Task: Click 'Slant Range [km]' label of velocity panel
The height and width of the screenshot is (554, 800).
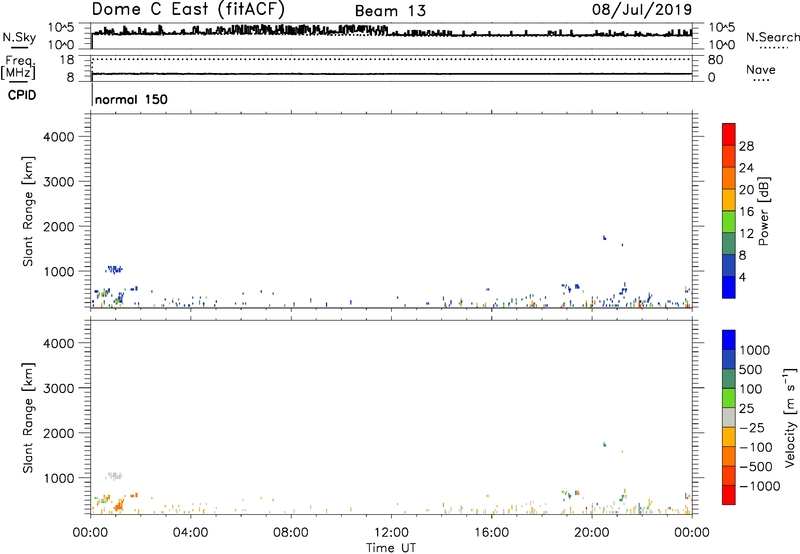Action: click(x=28, y=418)
